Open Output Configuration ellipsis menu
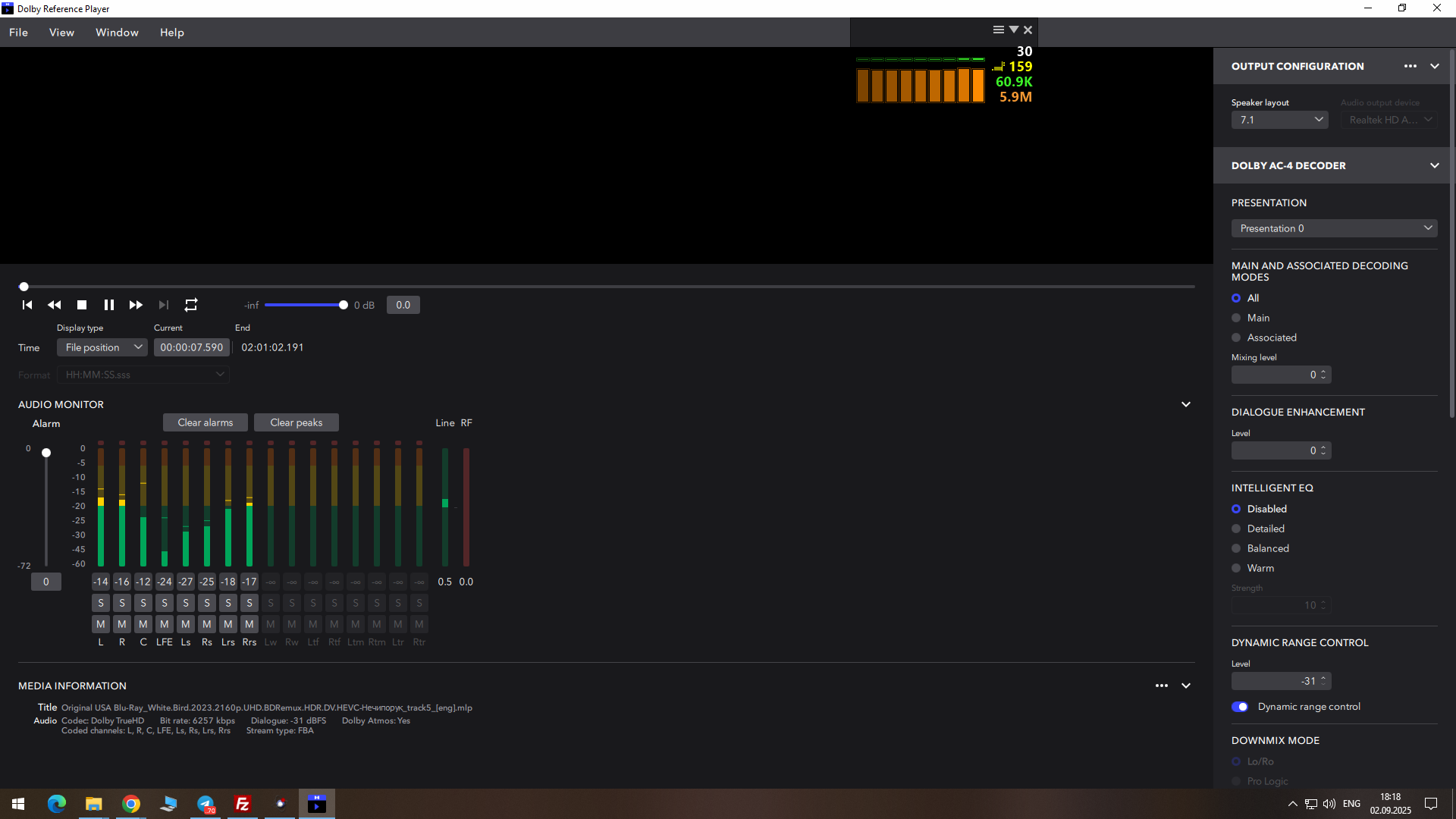This screenshot has width=1456, height=819. tap(1410, 66)
